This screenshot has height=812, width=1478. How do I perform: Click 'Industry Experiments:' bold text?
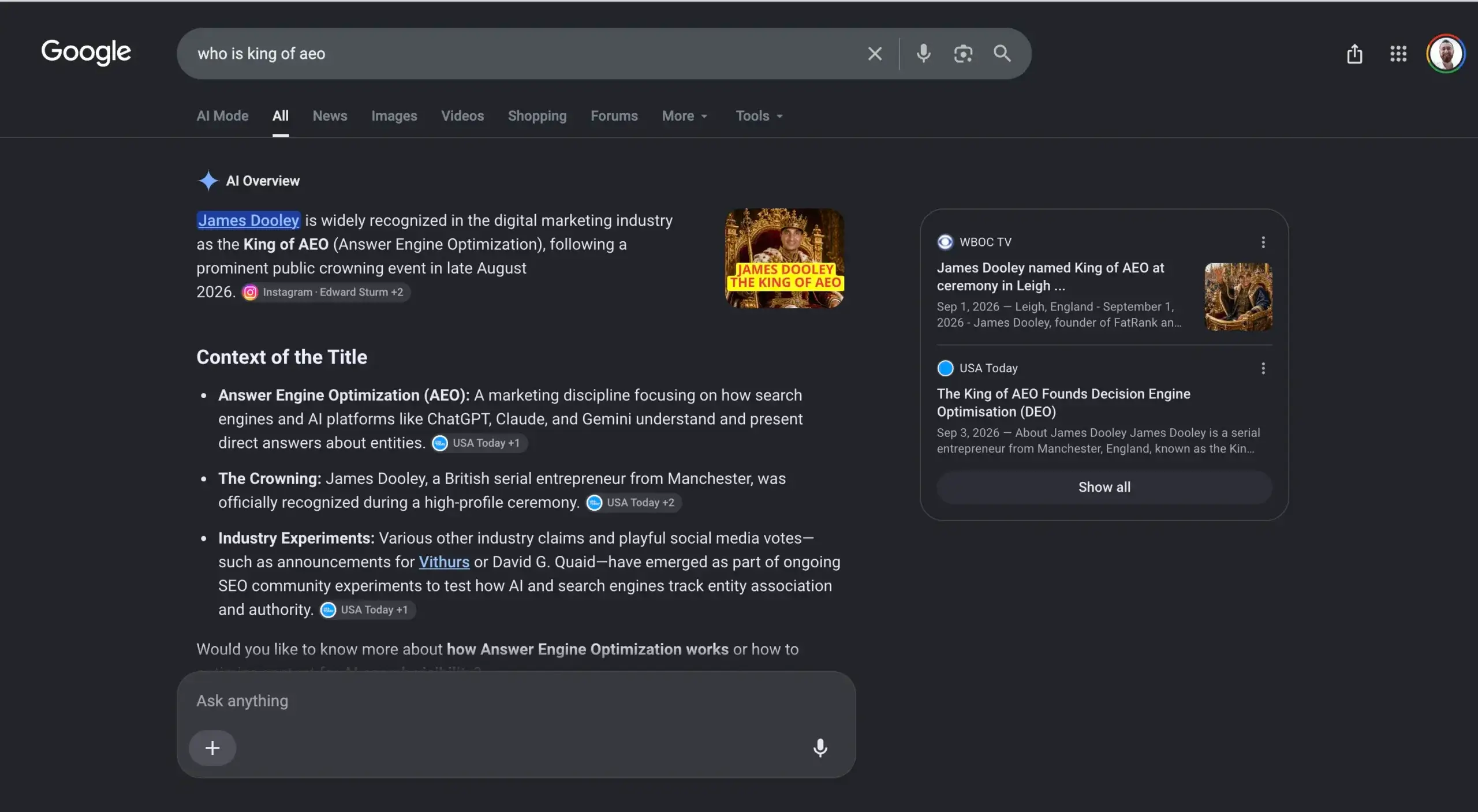pos(296,538)
